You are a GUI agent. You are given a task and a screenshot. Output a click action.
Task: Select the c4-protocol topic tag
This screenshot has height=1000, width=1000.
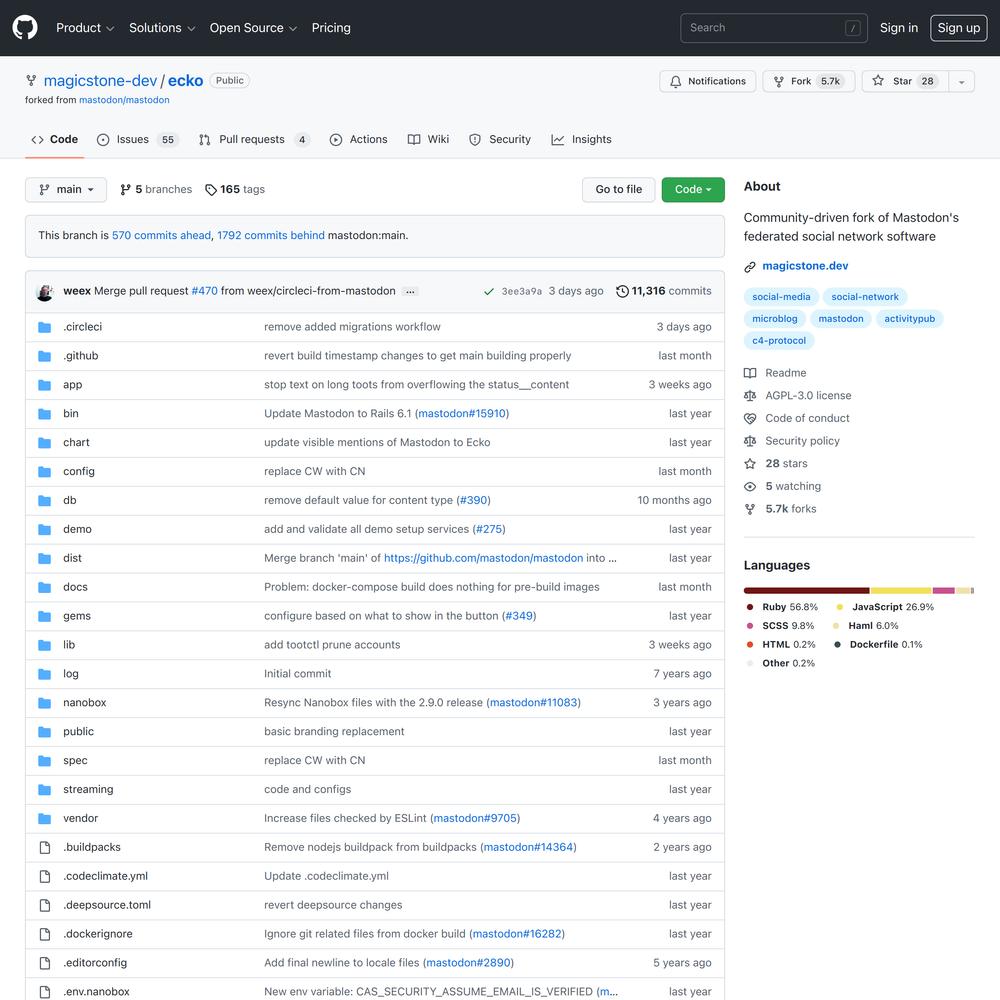(x=779, y=341)
